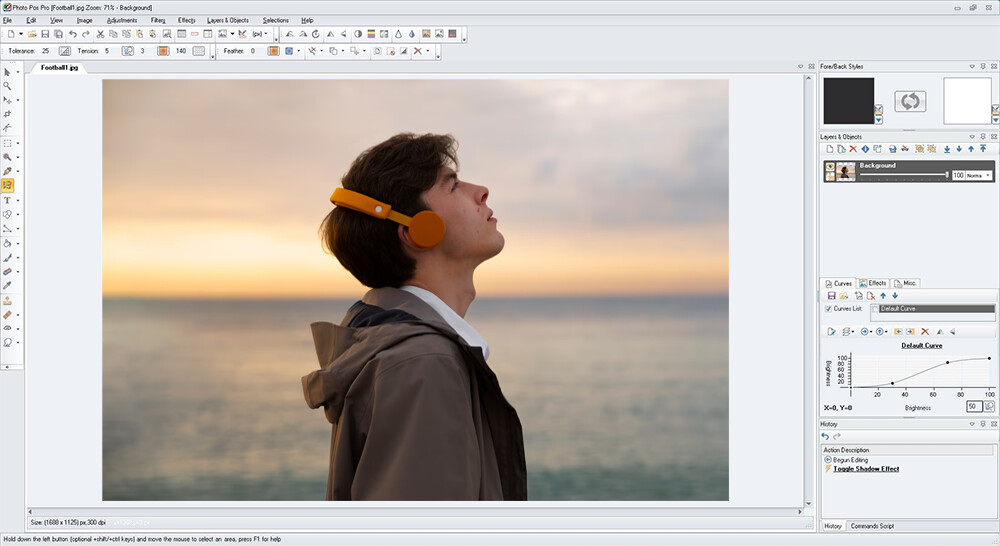Switch to the Commands Script tab

[x=872, y=526]
